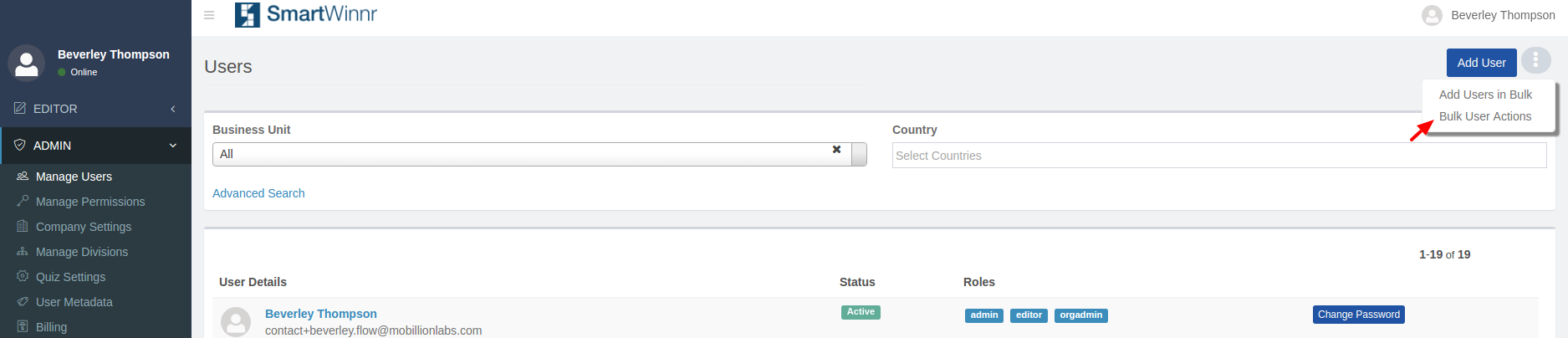Choose Bulk User Actions menu item
The height and width of the screenshot is (338, 1568).
click(1485, 116)
